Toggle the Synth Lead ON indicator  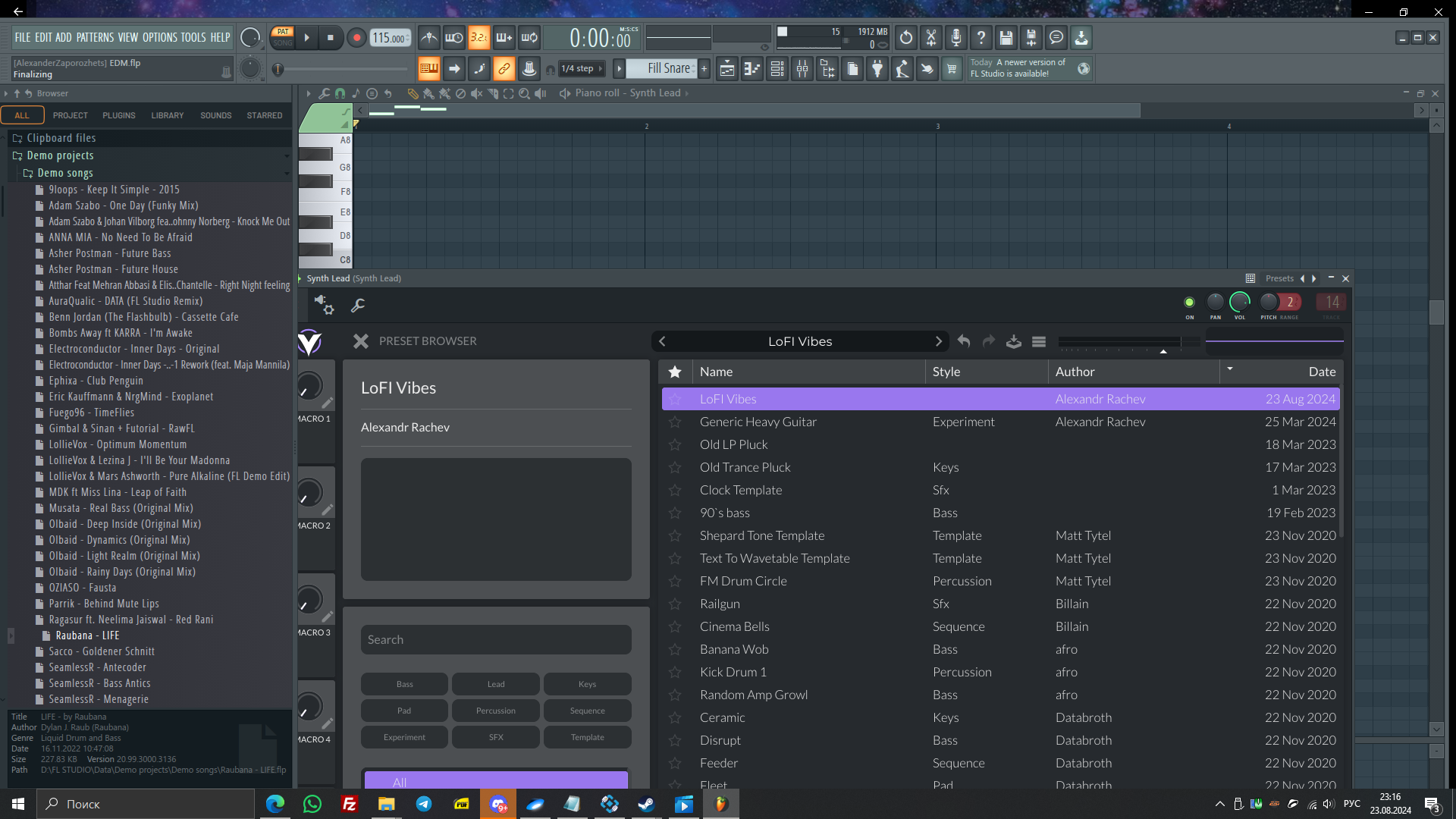point(1189,303)
